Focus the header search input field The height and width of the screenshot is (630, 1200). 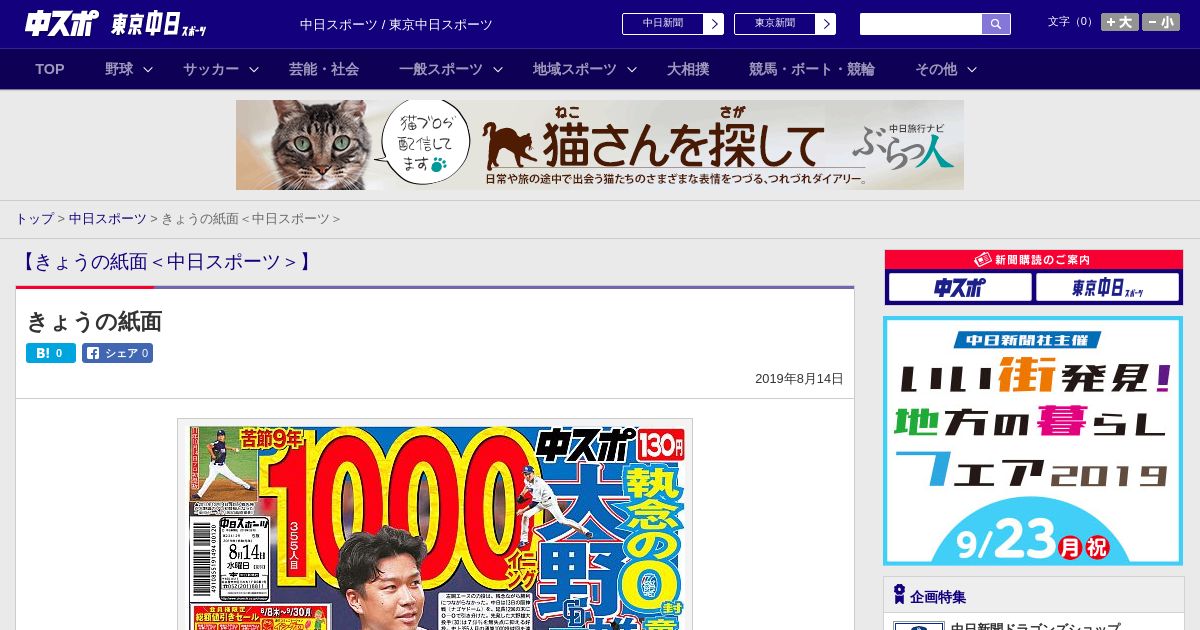(921, 24)
